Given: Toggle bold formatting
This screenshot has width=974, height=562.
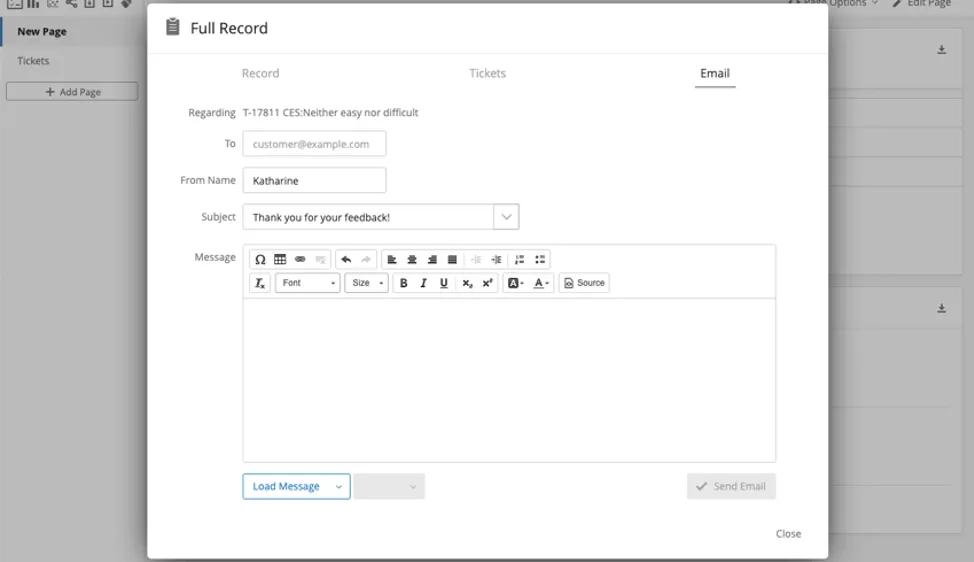Looking at the screenshot, I should (403, 283).
